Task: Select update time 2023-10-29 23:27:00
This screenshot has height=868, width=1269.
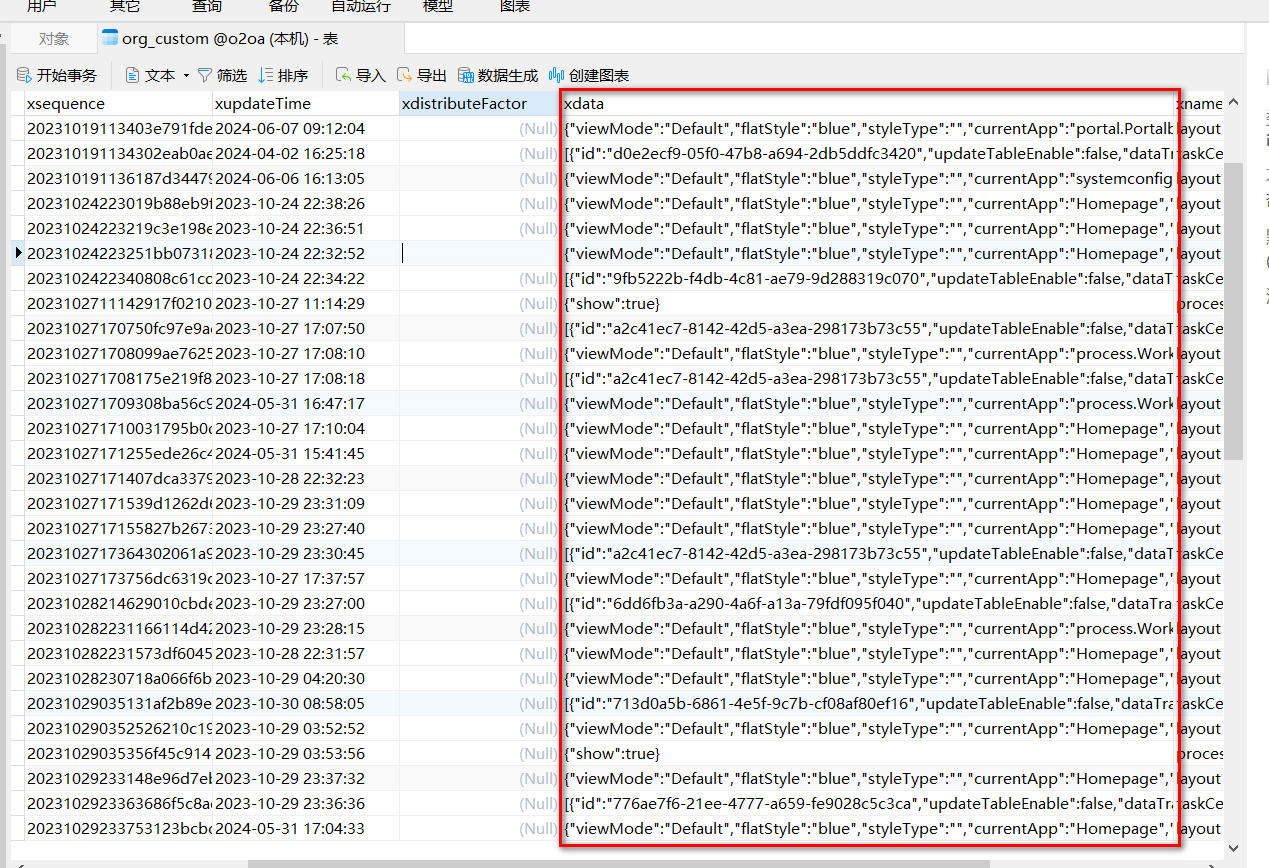Action: click(x=305, y=603)
